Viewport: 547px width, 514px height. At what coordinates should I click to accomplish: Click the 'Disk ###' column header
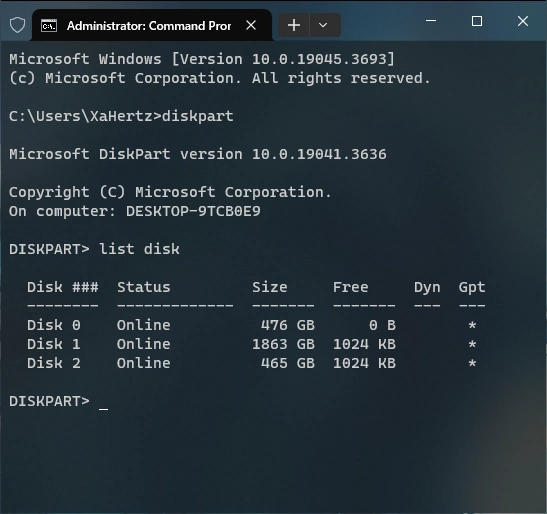coord(63,287)
